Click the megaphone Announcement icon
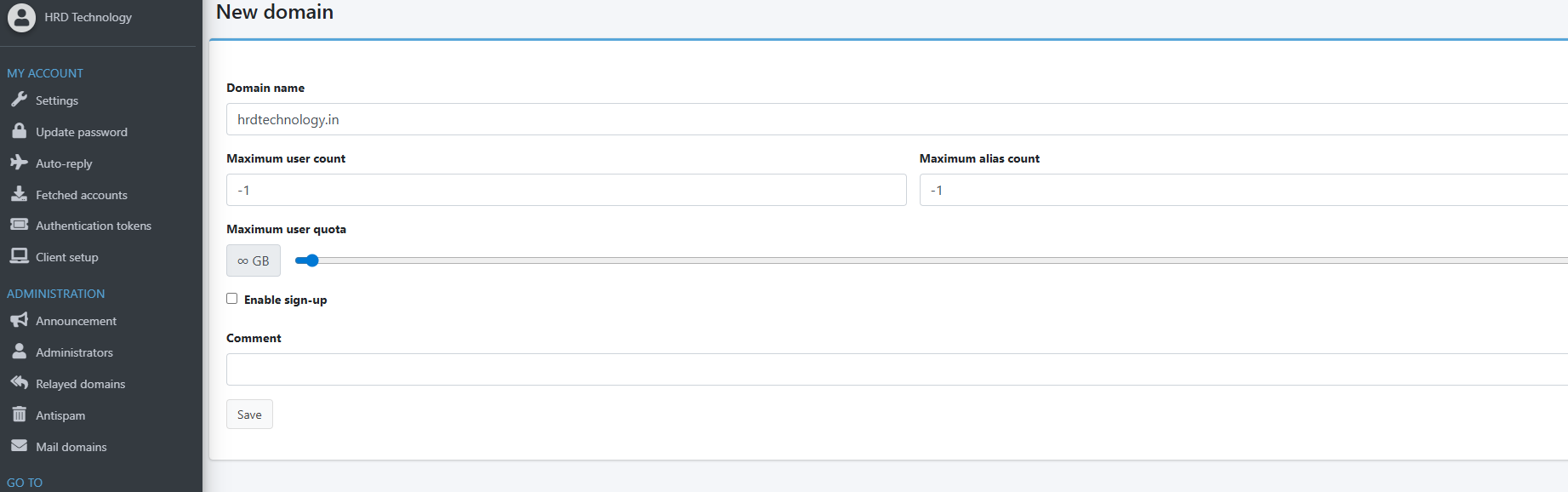Image resolution: width=1568 pixels, height=492 pixels. point(19,320)
